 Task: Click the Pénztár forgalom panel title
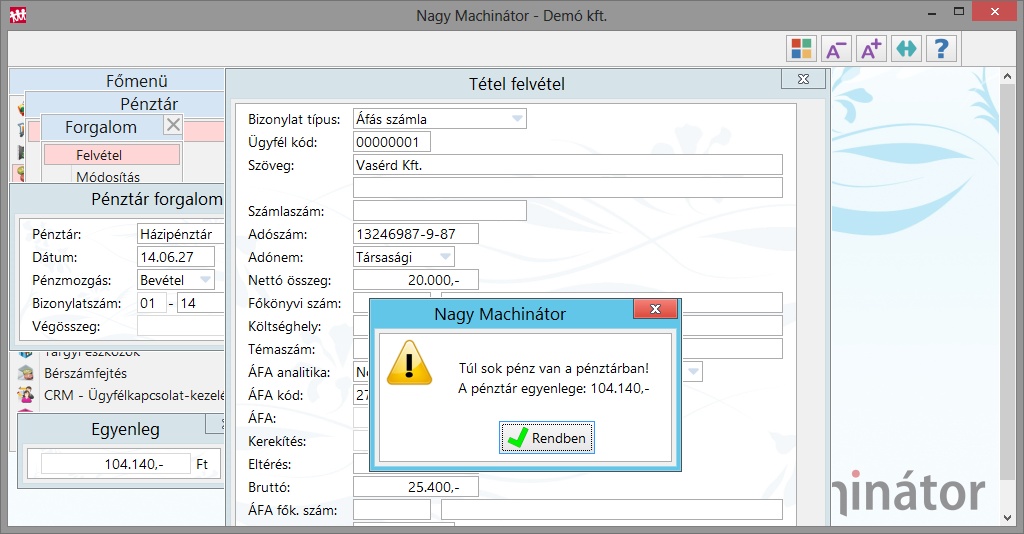click(157, 199)
